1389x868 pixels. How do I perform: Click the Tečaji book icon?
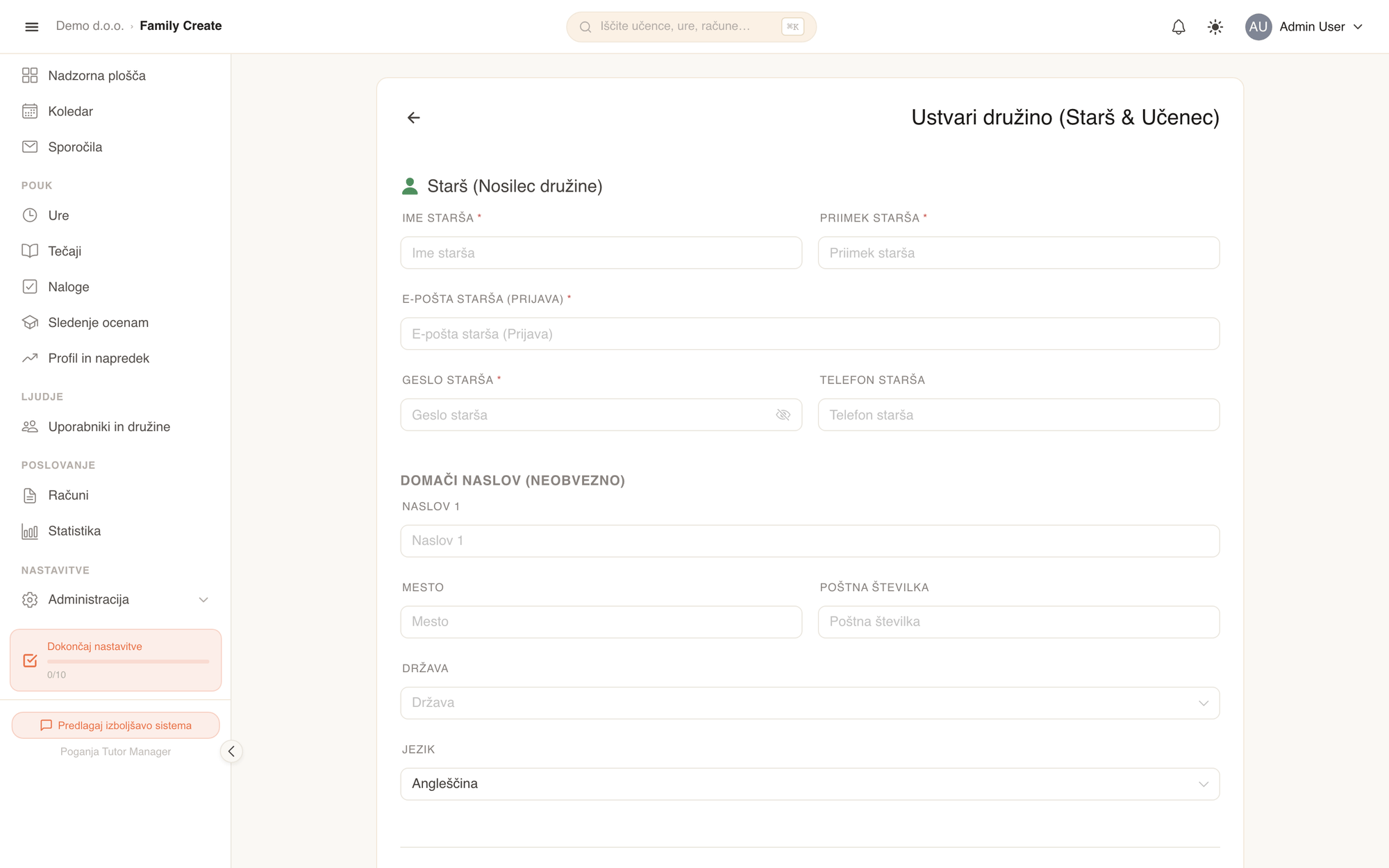point(30,251)
